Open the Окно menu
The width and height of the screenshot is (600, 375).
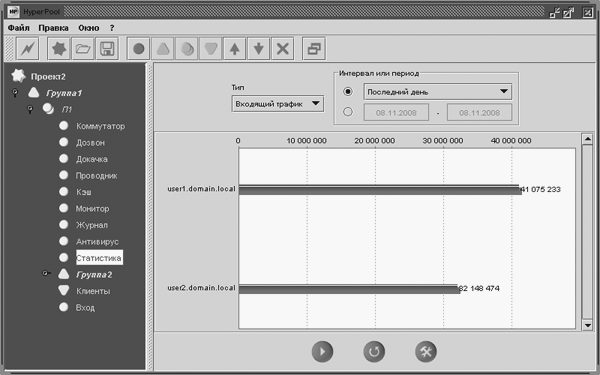(89, 28)
